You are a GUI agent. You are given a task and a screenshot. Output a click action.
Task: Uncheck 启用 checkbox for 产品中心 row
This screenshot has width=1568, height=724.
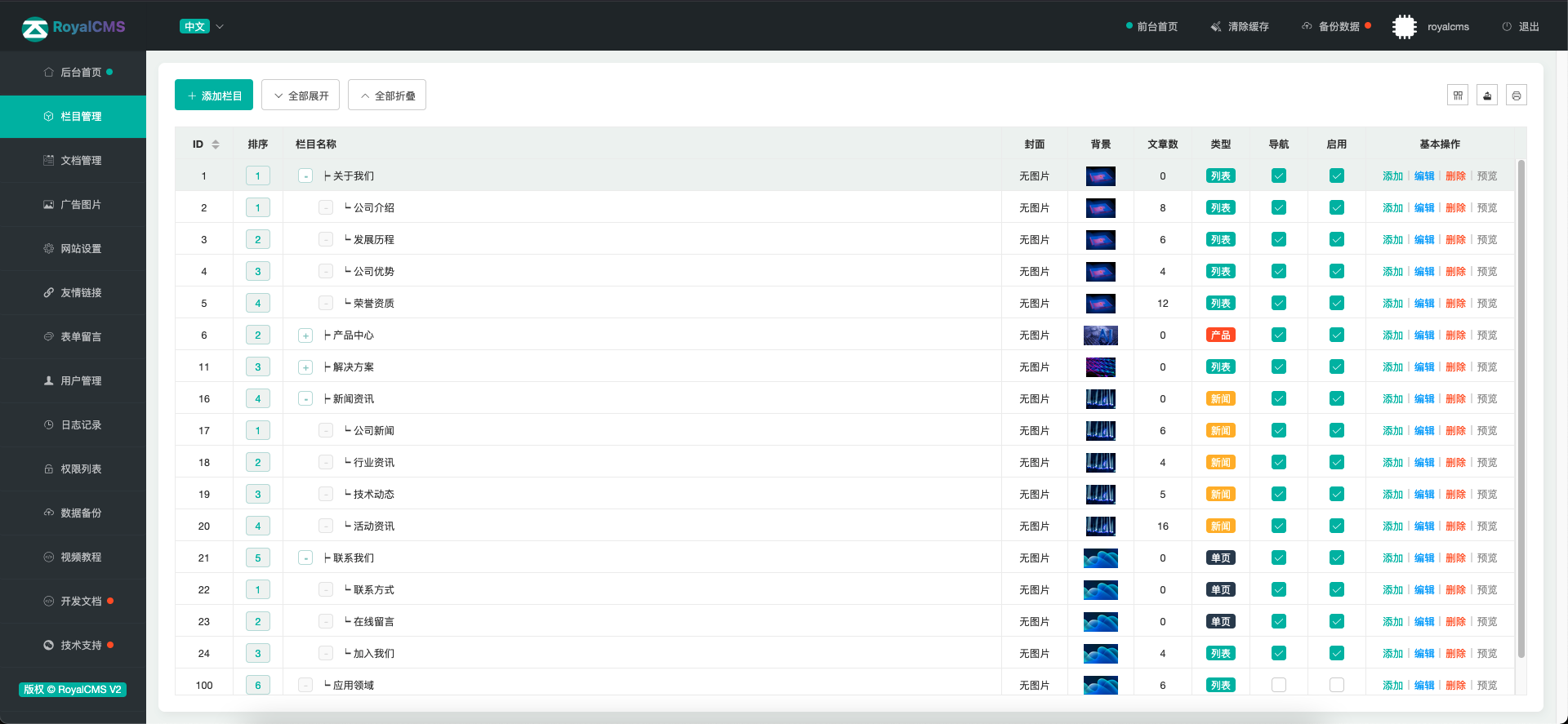pyautogui.click(x=1337, y=335)
